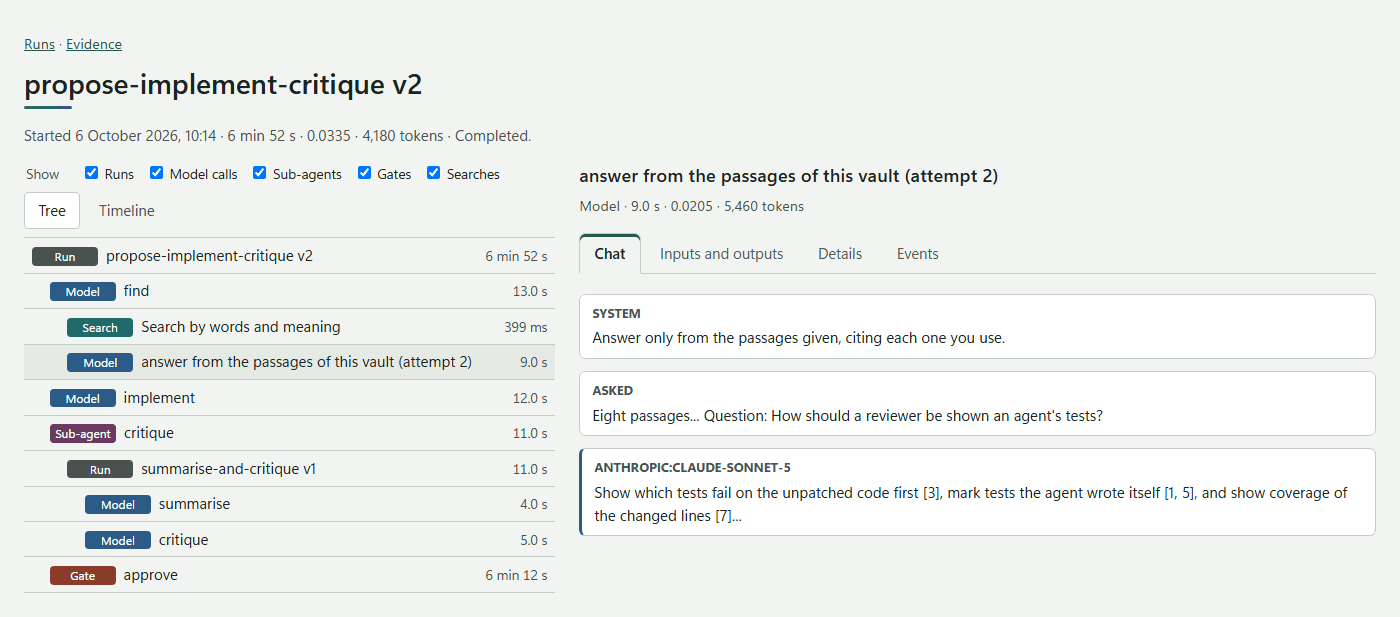Uncheck the Searches checkbox
Screen dimensions: 1400x617
click(434, 173)
